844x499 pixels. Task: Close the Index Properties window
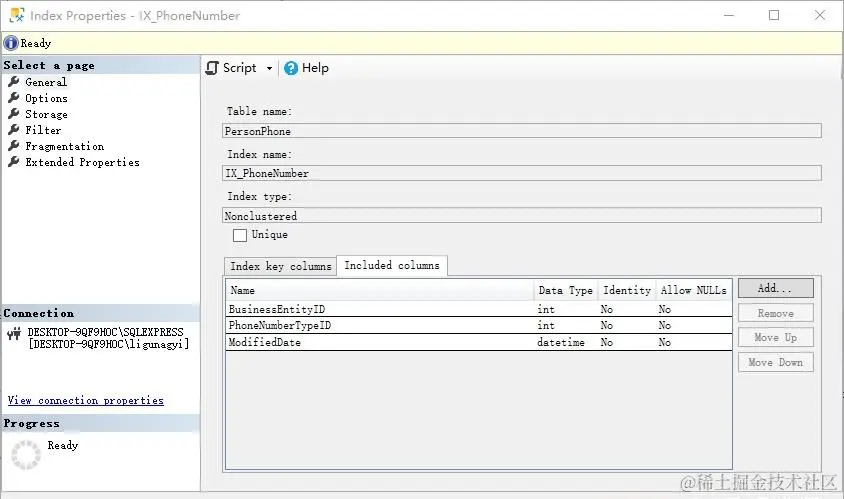point(820,15)
